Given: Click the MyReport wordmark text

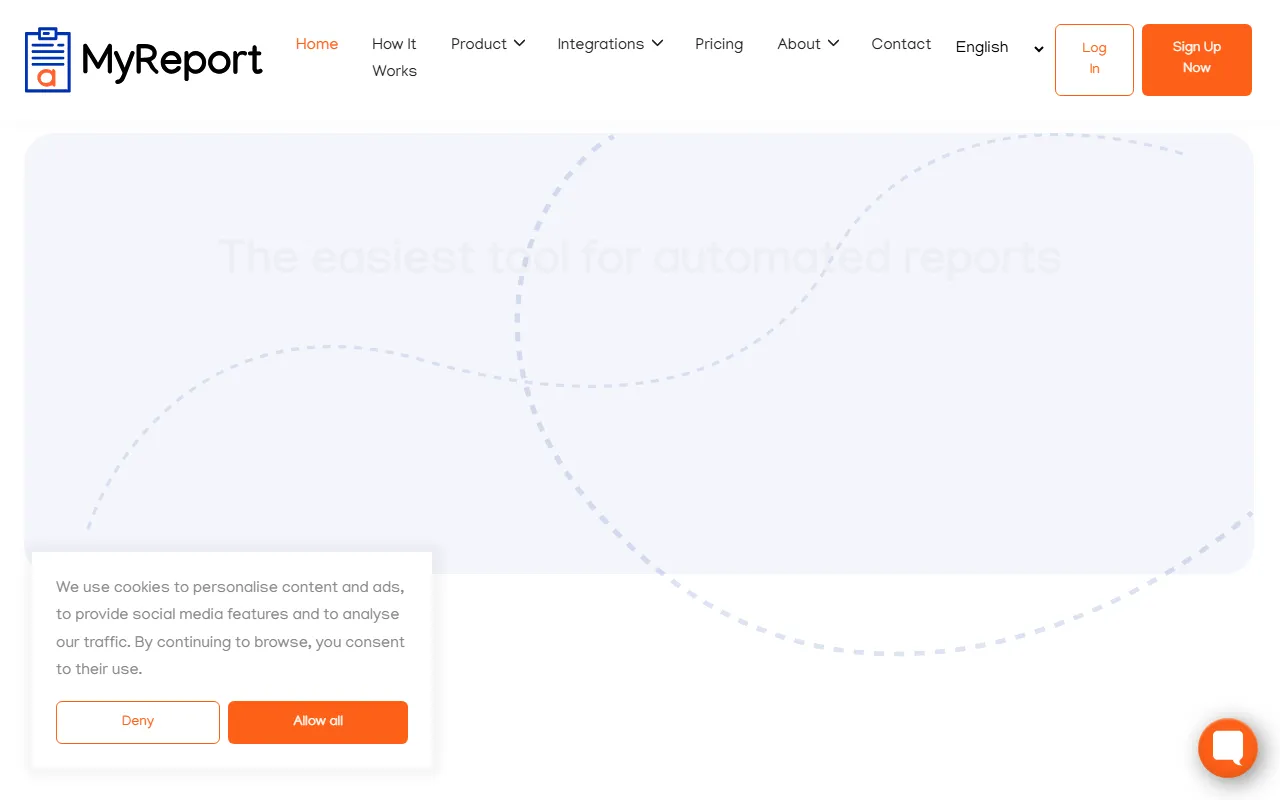Looking at the screenshot, I should tap(170, 60).
